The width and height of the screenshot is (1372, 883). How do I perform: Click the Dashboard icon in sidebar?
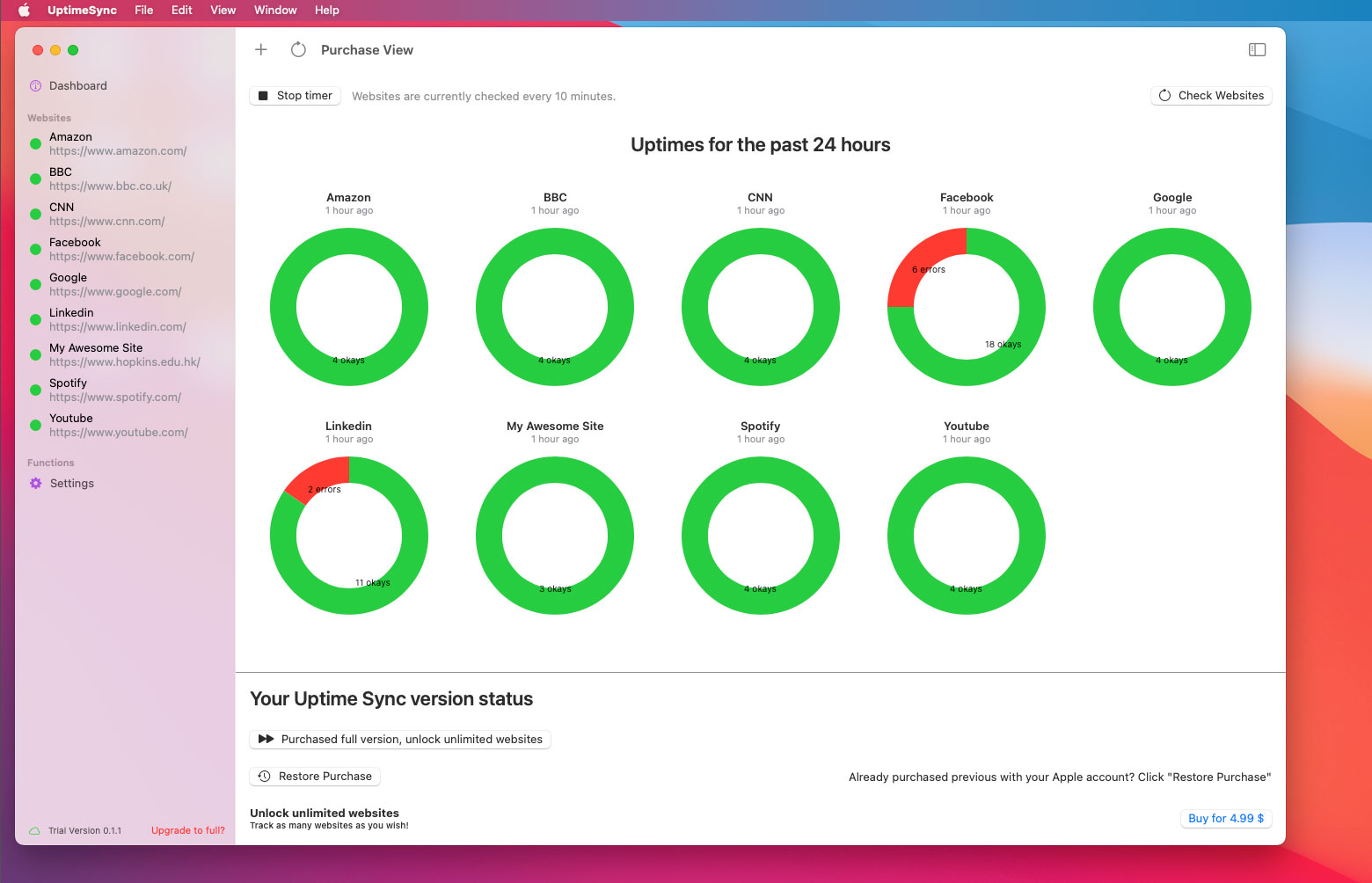pyautogui.click(x=36, y=86)
